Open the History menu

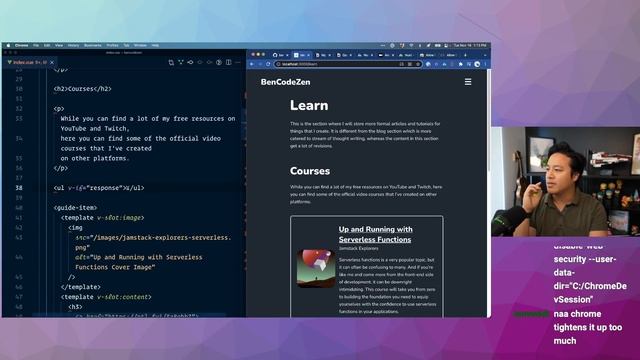point(73,45)
